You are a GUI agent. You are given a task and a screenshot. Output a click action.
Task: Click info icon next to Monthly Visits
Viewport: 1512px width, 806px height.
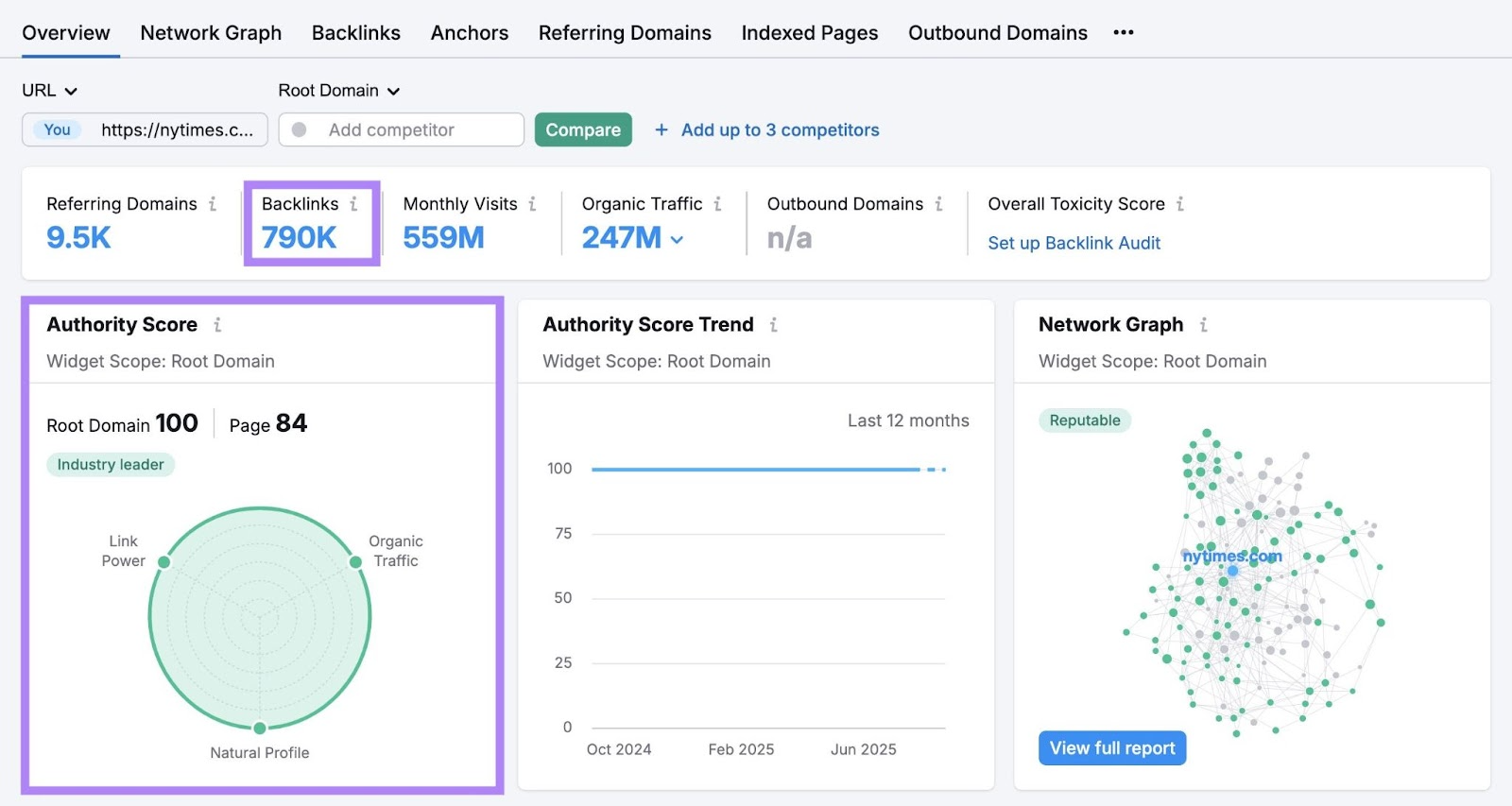pos(532,204)
